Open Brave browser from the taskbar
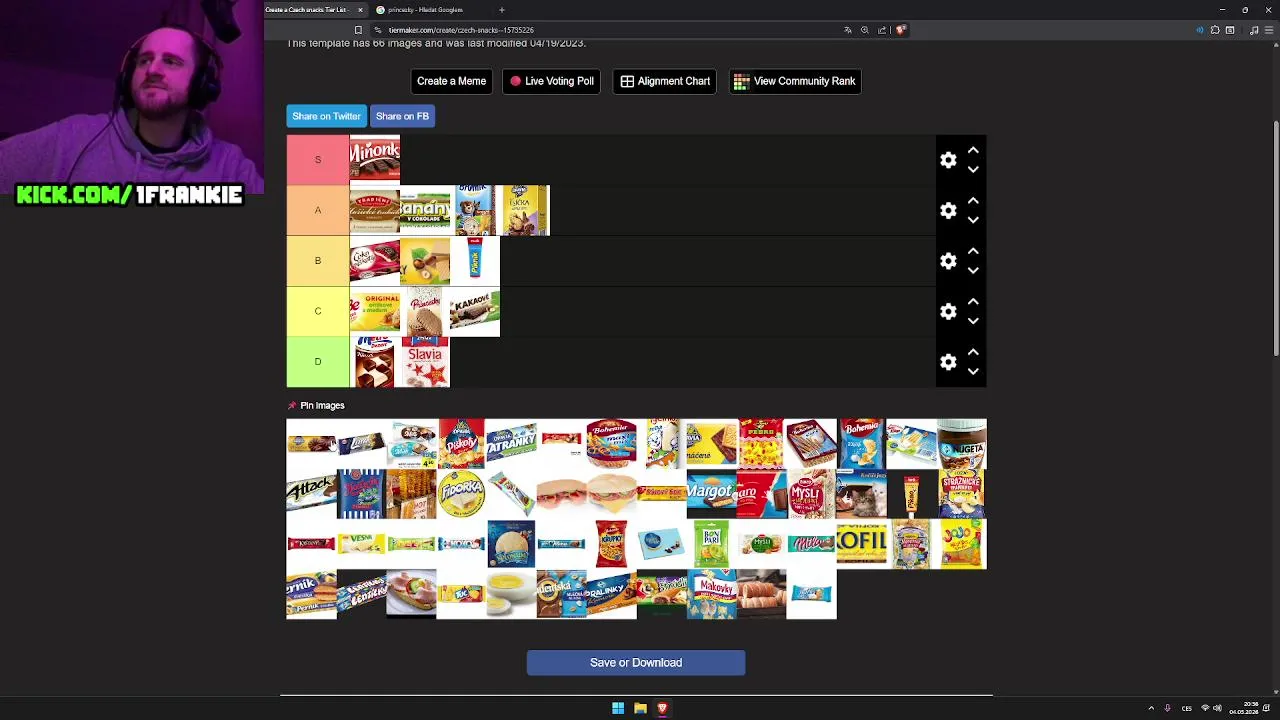Viewport: 1280px width, 720px height. [662, 708]
